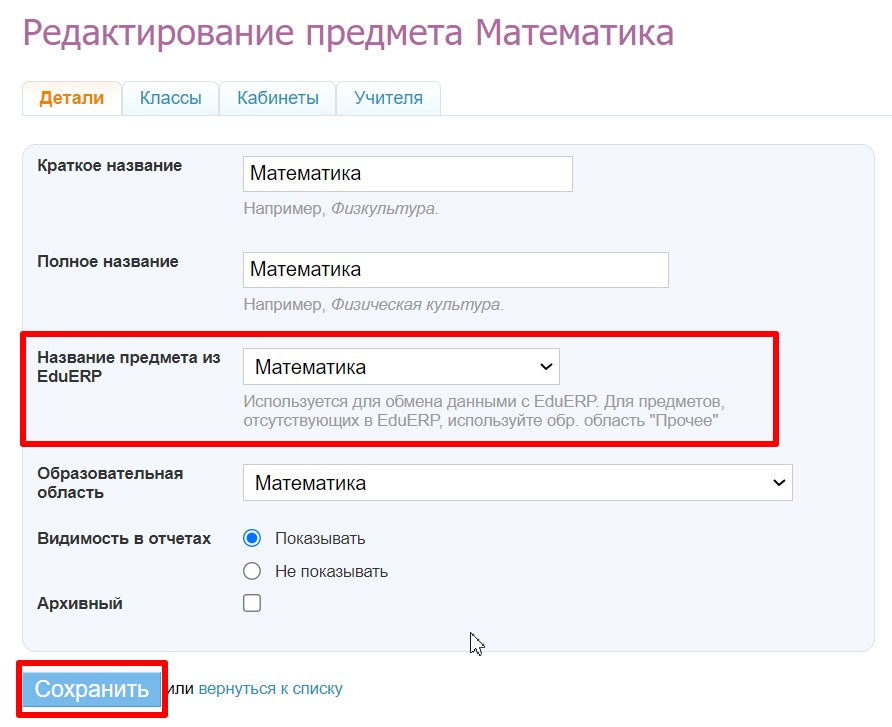Open the Учителя tab
The width and height of the screenshot is (892, 727).
[x=389, y=98]
